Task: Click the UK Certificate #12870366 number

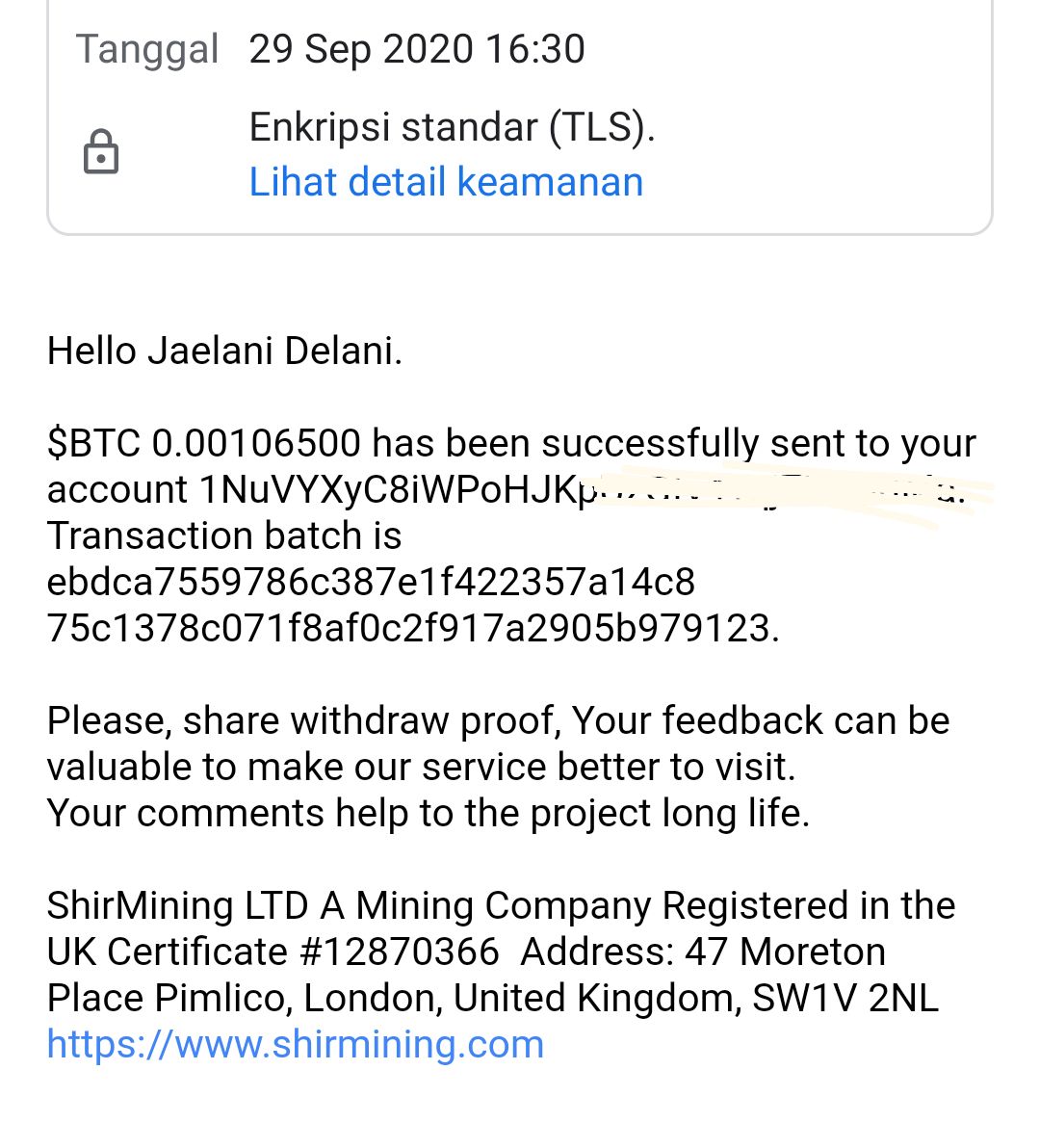Action: point(273,952)
